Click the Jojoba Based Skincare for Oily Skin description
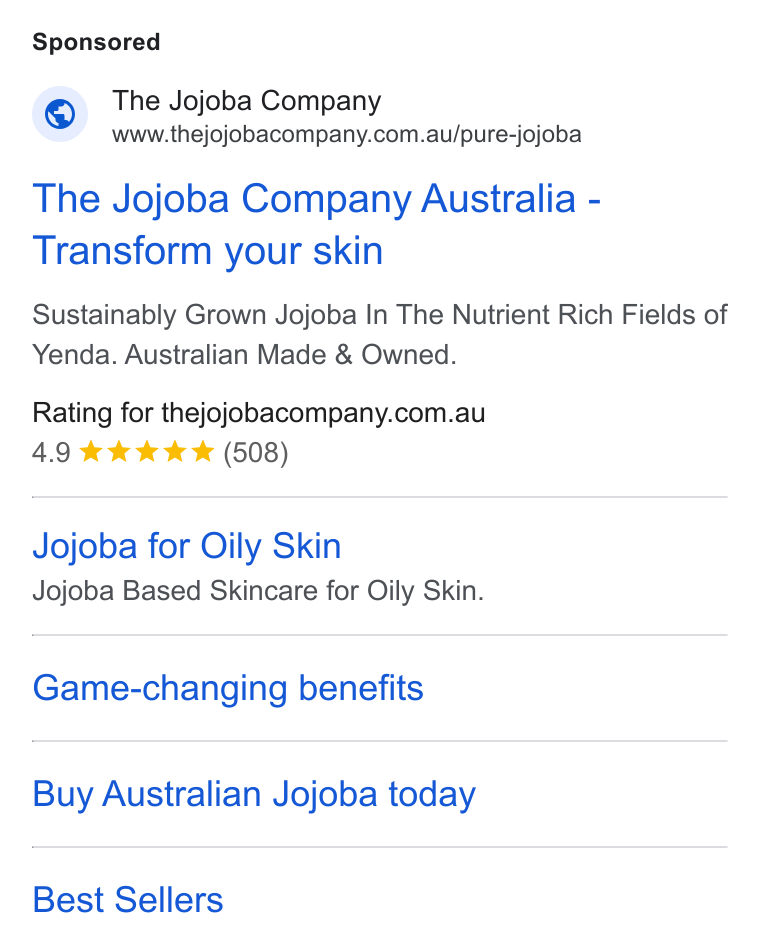The image size is (760, 952). pos(258,591)
